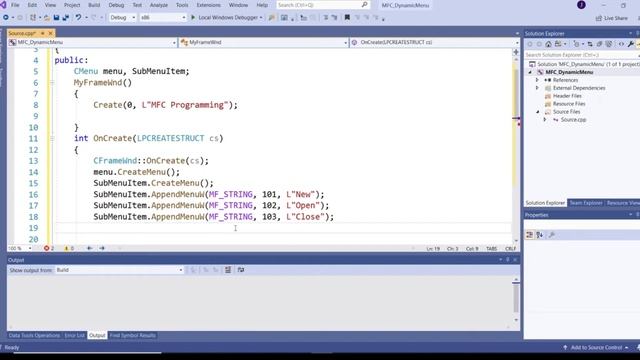Open the Debug configuration dropdown
640x360 pixels.
[122, 18]
